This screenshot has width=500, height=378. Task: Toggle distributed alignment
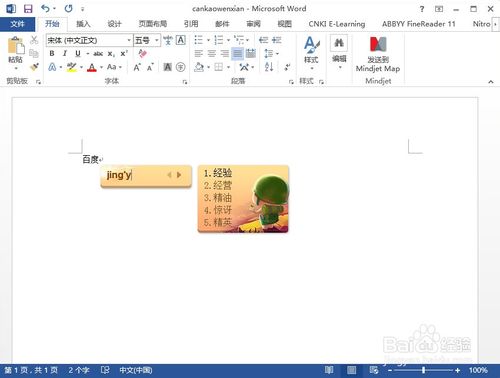pyautogui.click(x=251, y=53)
